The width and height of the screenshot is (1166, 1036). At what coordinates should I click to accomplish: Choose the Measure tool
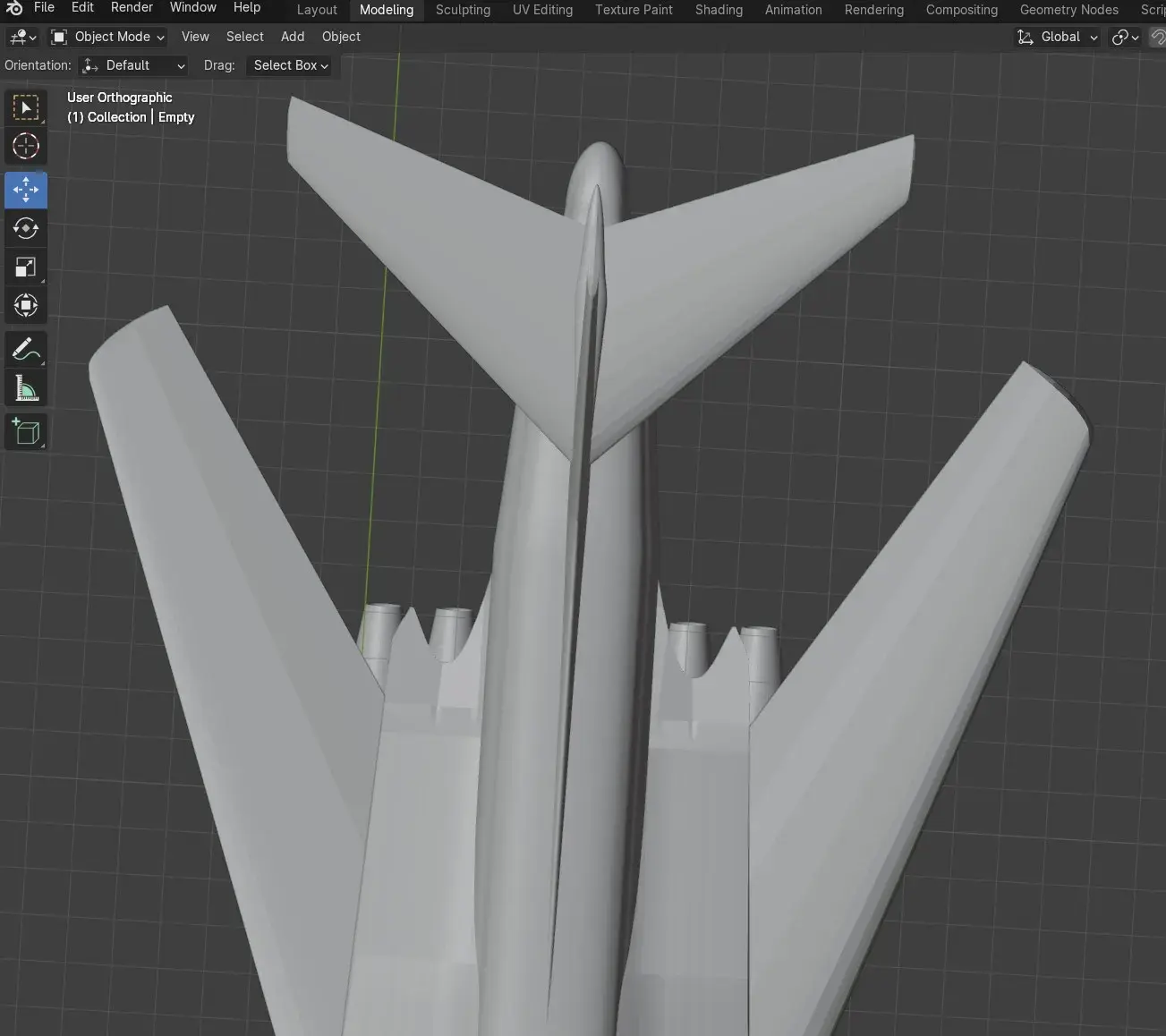tap(26, 387)
